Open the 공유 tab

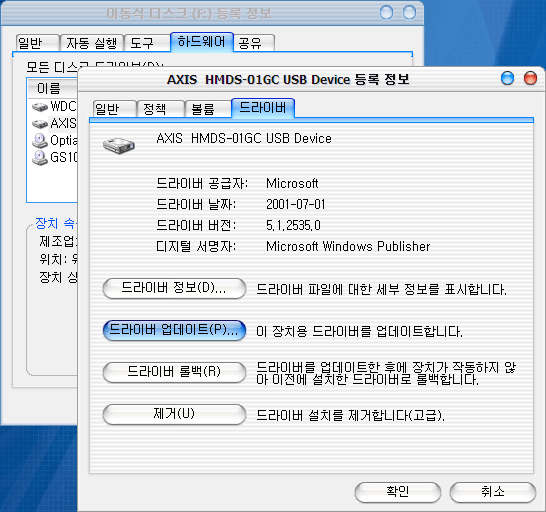254,43
